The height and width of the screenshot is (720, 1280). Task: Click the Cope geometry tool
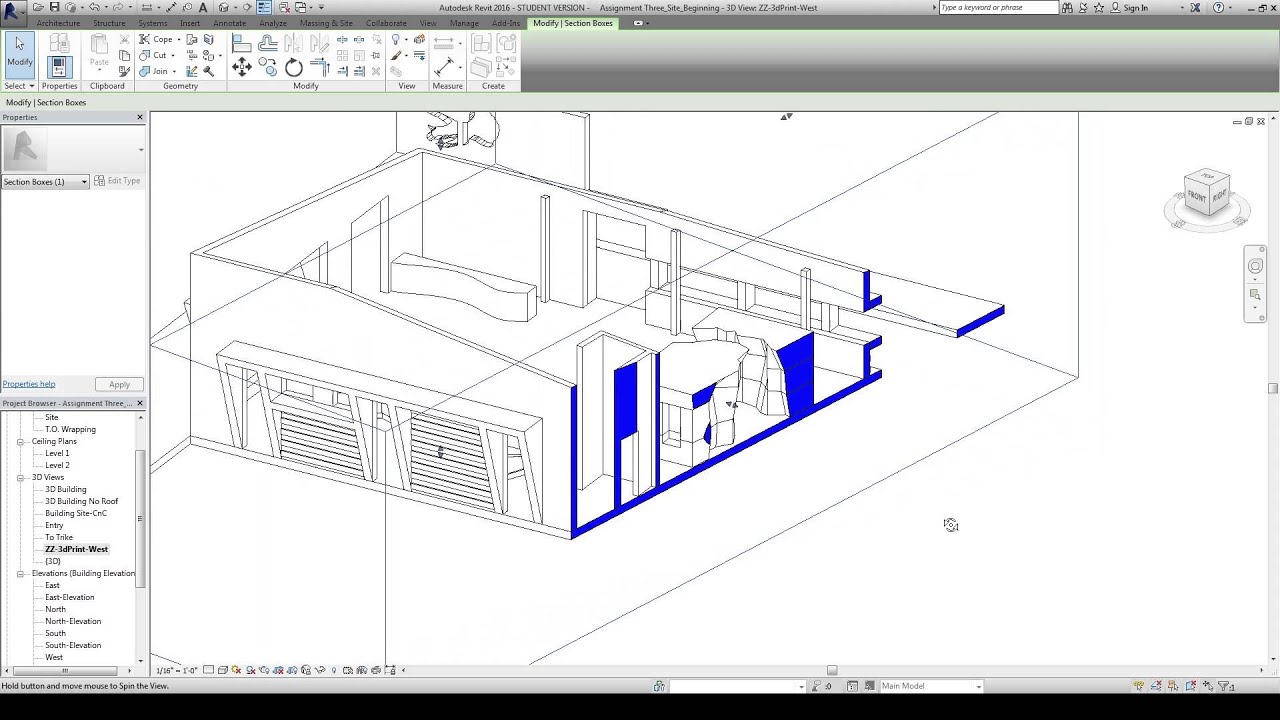[156, 39]
